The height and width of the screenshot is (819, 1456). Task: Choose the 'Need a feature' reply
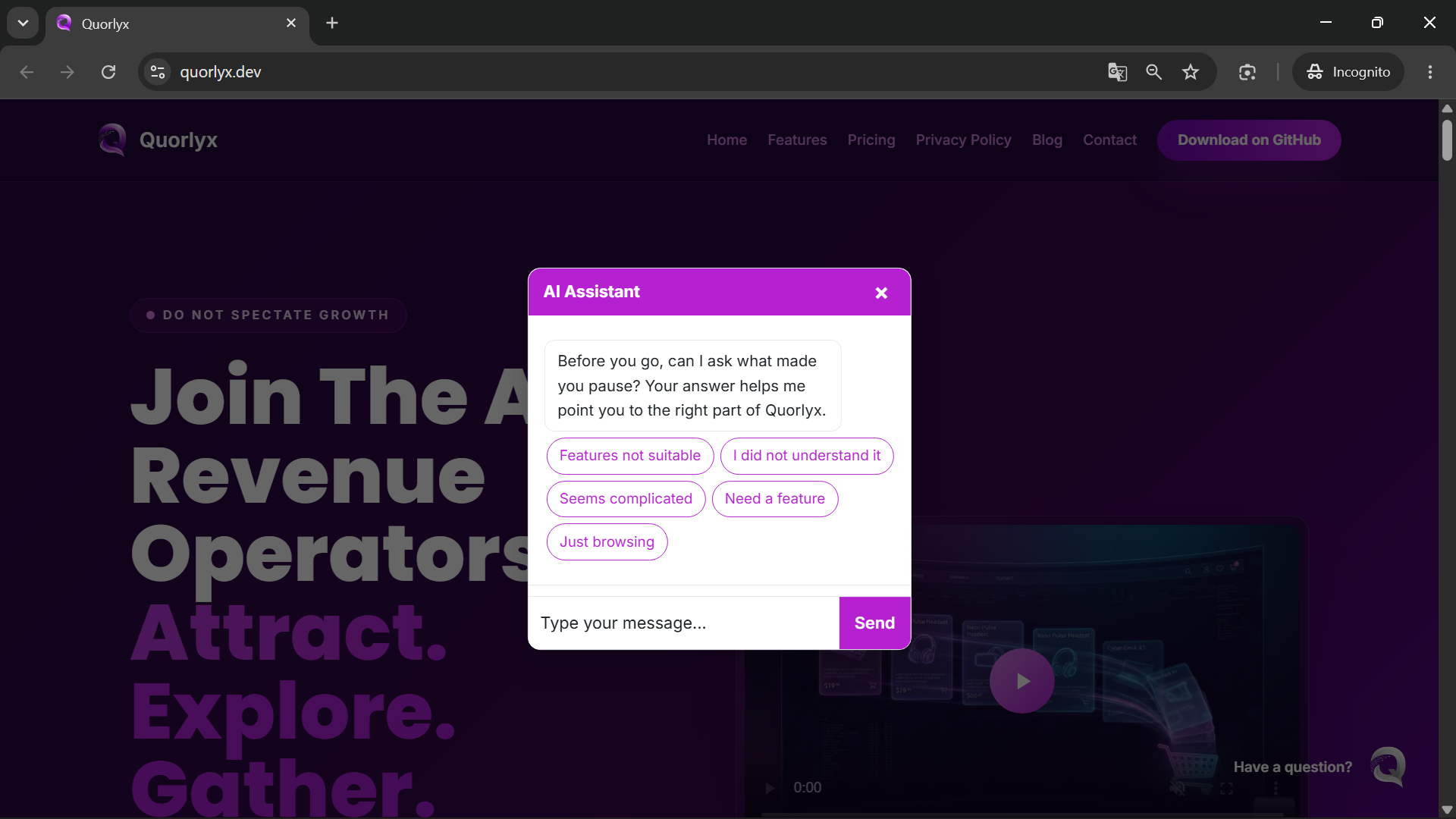(x=775, y=499)
